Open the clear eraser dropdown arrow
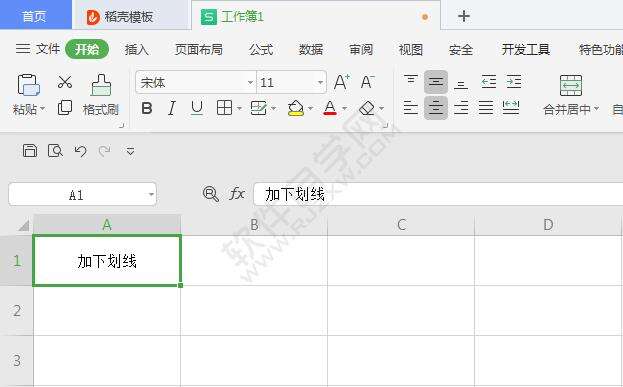This screenshot has height=387, width=623. tap(381, 108)
